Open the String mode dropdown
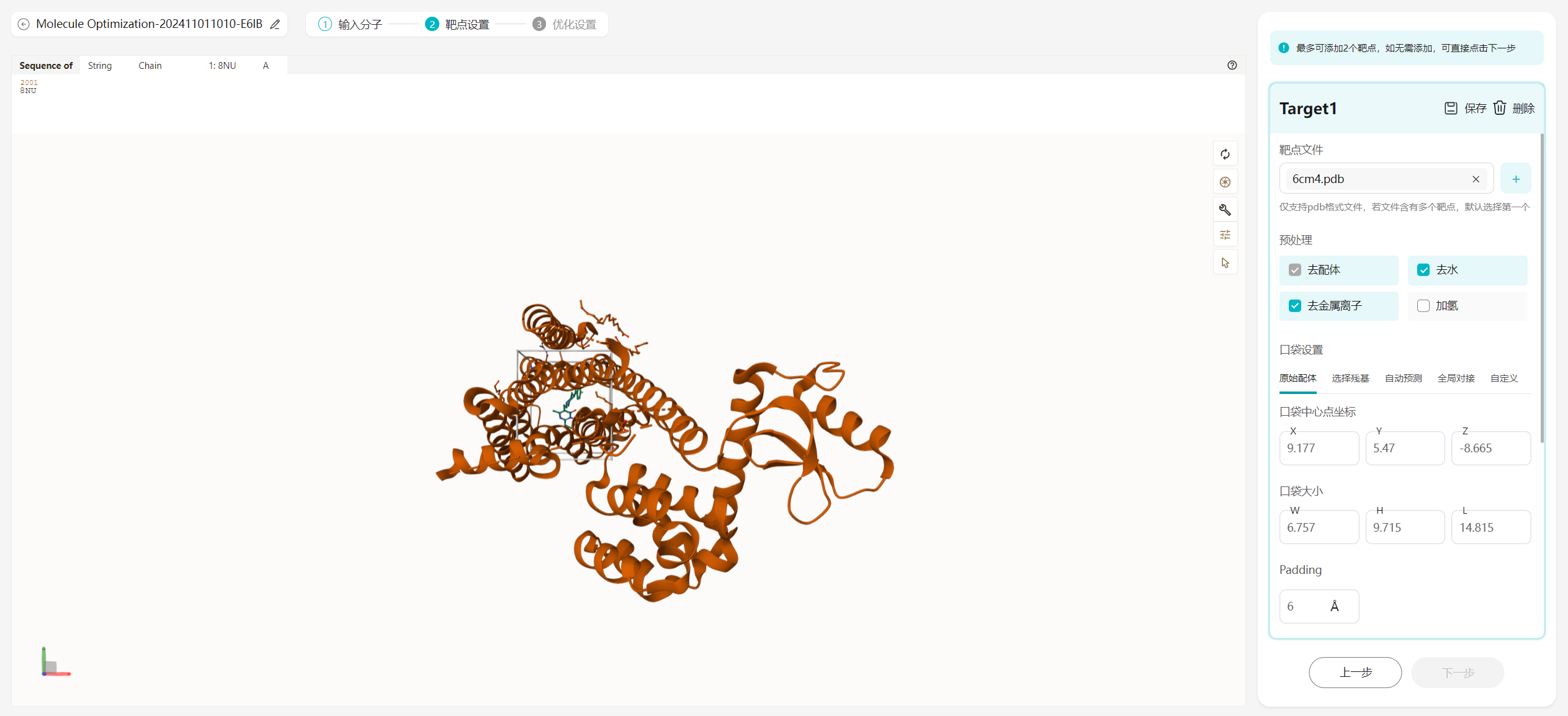1568x716 pixels. [x=100, y=66]
